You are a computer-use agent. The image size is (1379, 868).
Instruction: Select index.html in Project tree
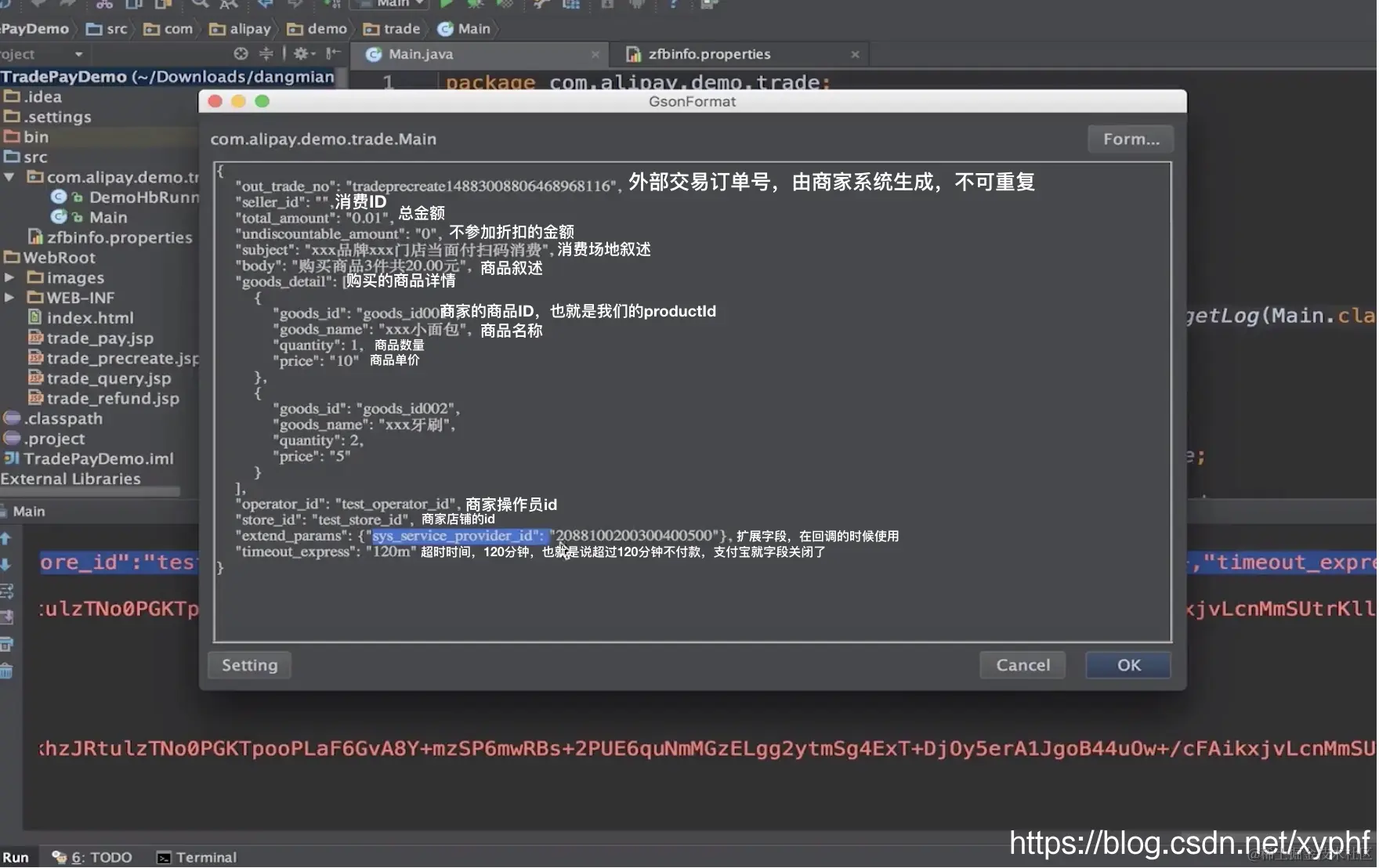[x=81, y=318]
